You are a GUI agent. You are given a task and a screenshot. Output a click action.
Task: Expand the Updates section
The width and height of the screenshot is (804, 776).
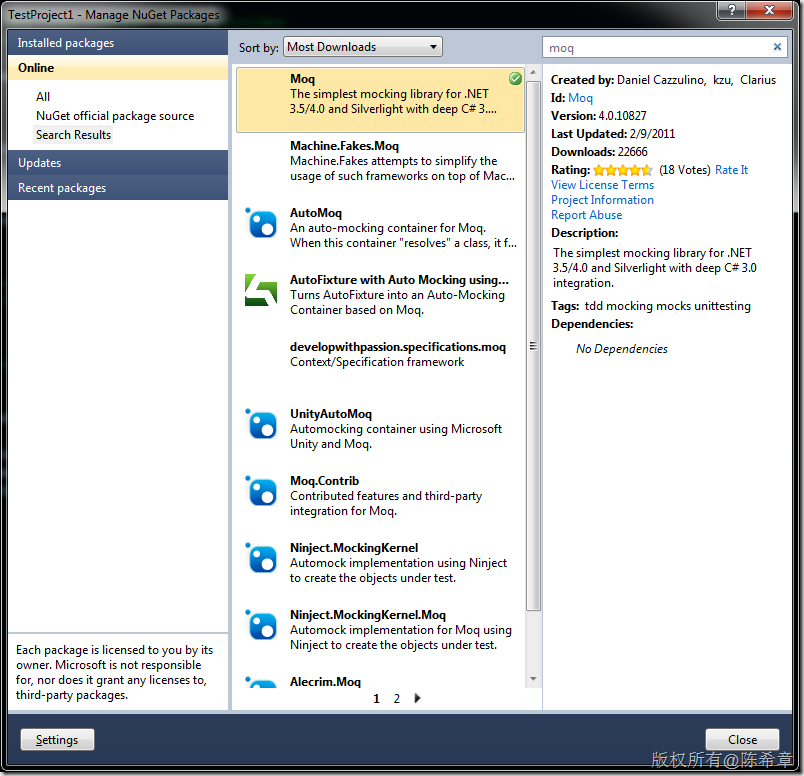click(x=118, y=163)
